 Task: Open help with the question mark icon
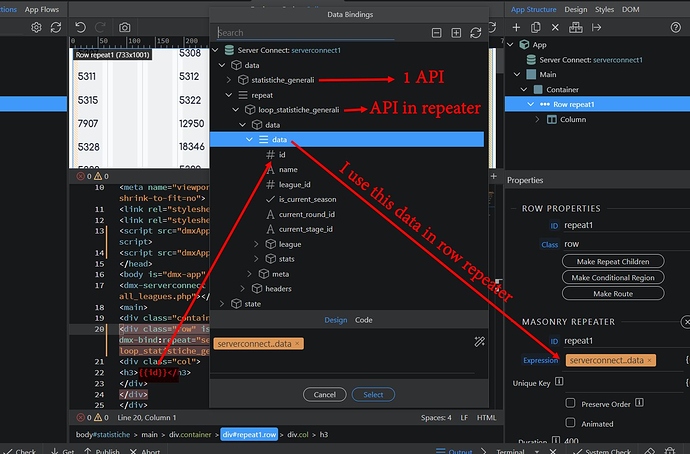coord(676,27)
